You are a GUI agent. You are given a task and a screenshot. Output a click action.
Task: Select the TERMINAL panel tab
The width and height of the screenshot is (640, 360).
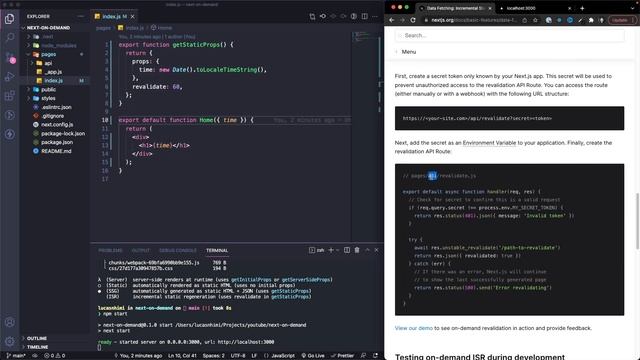point(217,250)
